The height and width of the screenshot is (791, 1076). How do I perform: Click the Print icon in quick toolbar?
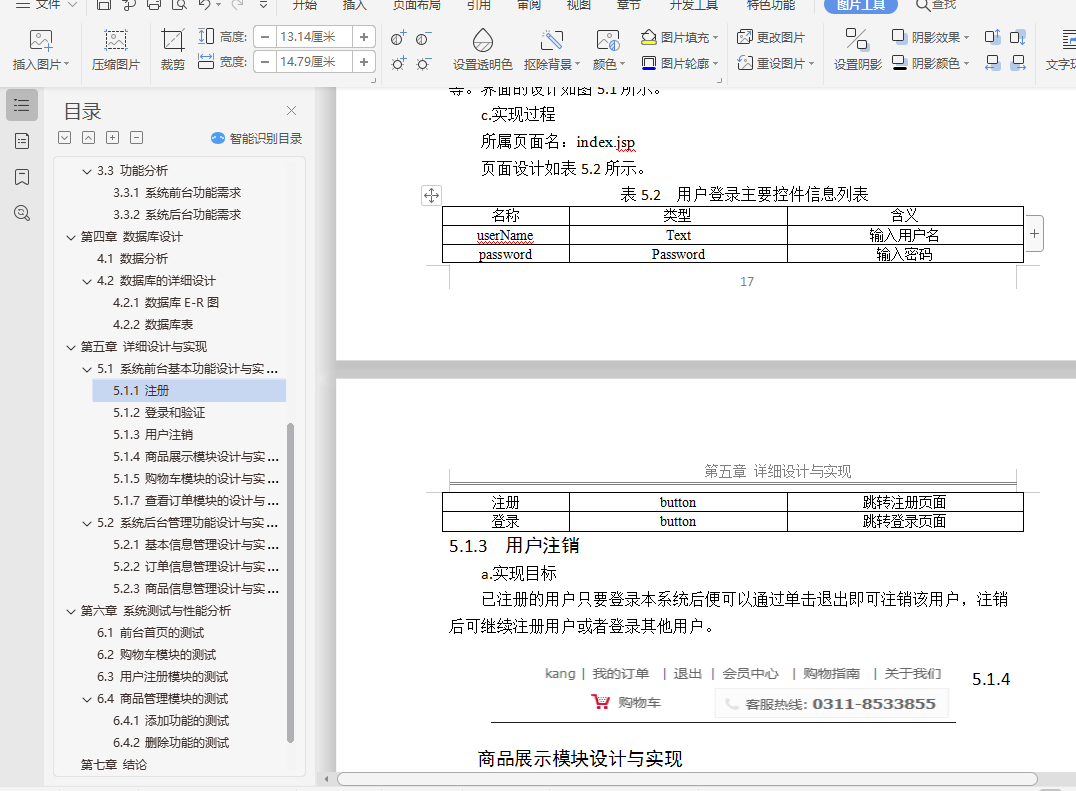point(154,5)
